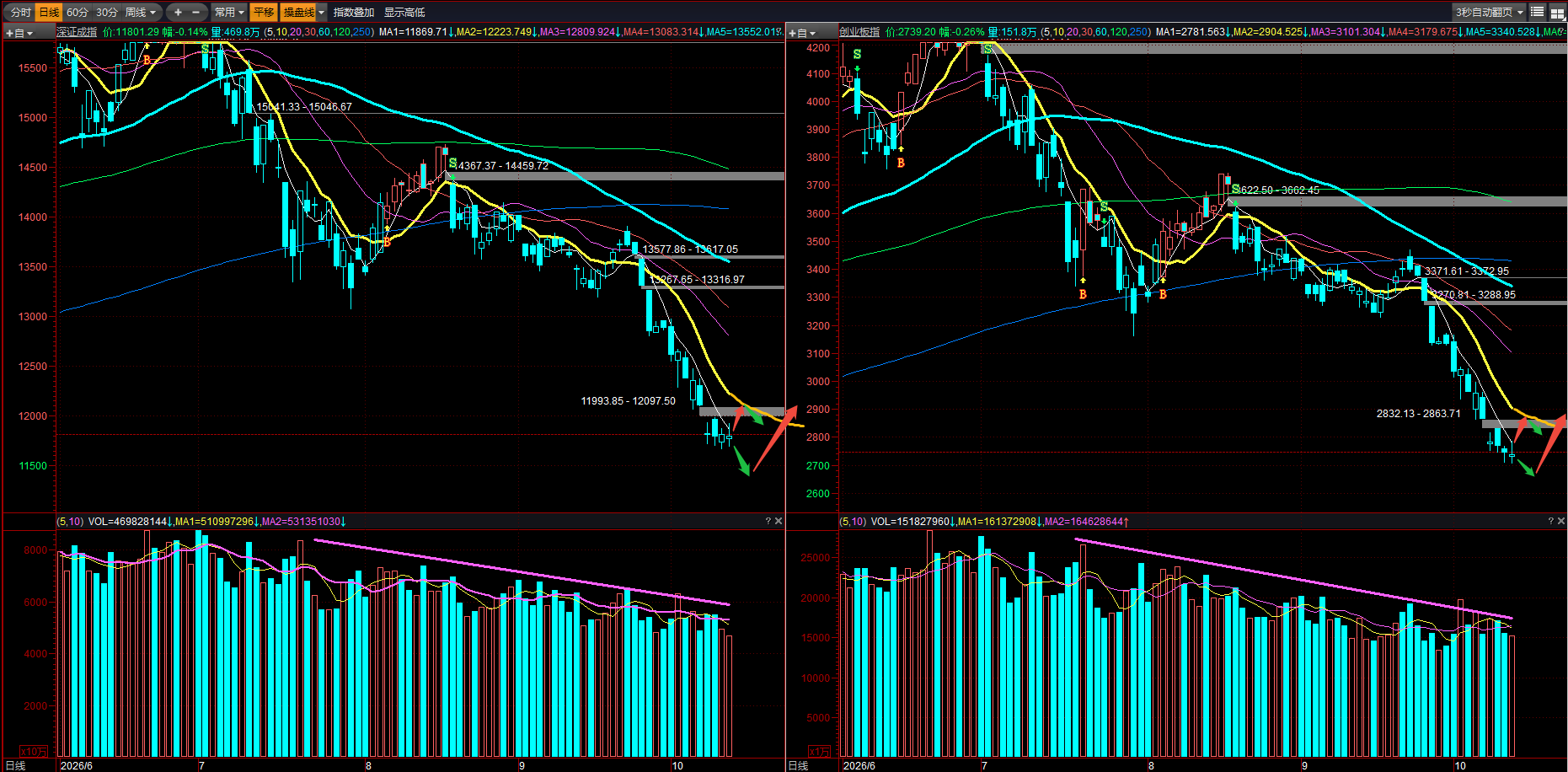The width and height of the screenshot is (1568, 772).
Task: Close the left chart volume panel
Action: (x=779, y=522)
